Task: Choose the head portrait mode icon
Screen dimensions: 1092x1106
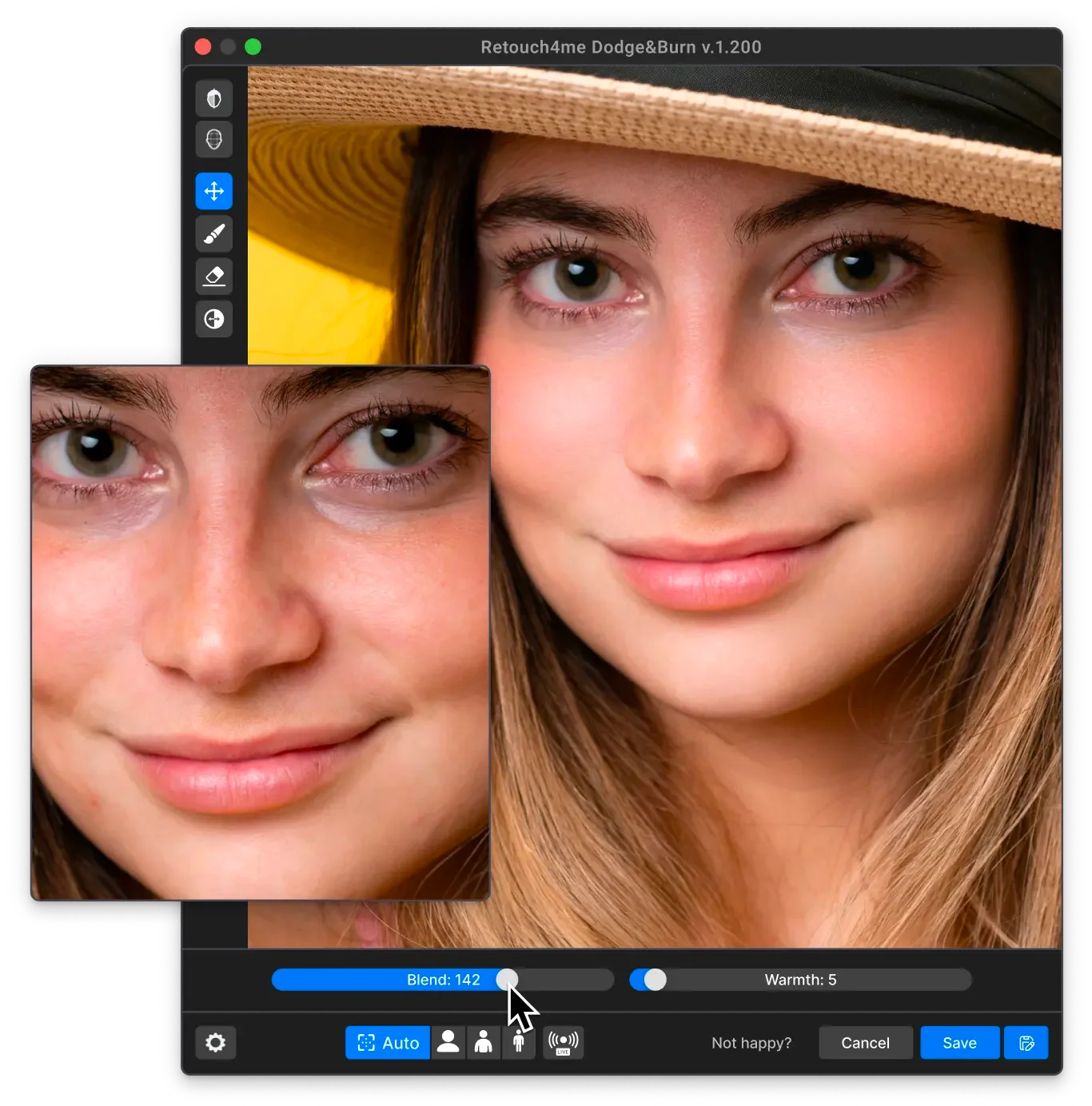Action: point(448,1043)
